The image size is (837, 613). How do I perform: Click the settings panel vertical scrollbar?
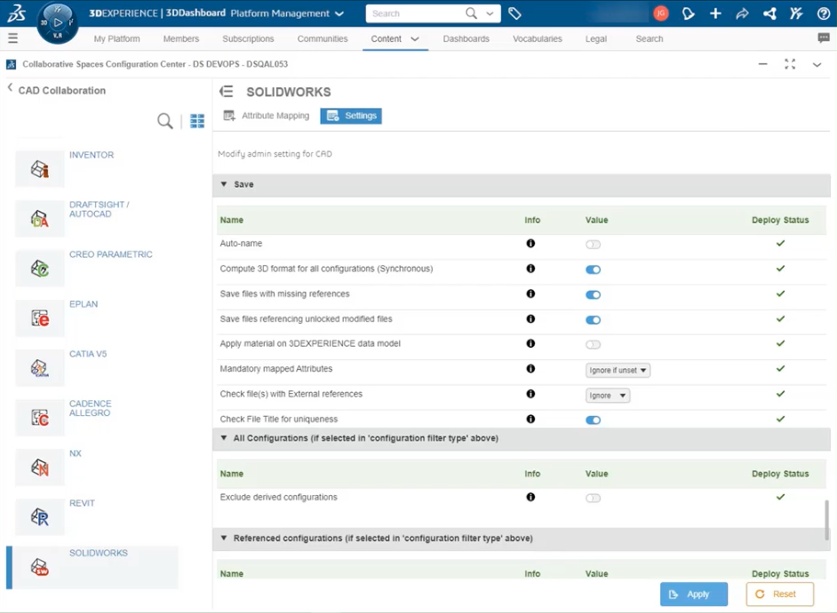point(827,520)
